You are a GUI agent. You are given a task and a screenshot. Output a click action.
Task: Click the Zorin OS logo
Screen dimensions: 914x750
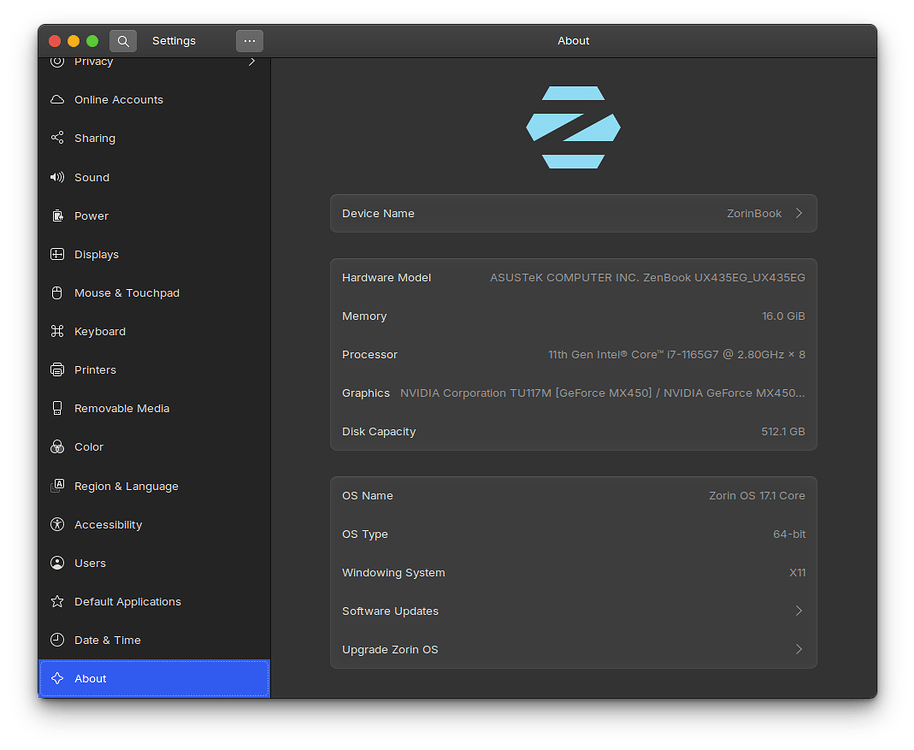click(x=573, y=128)
